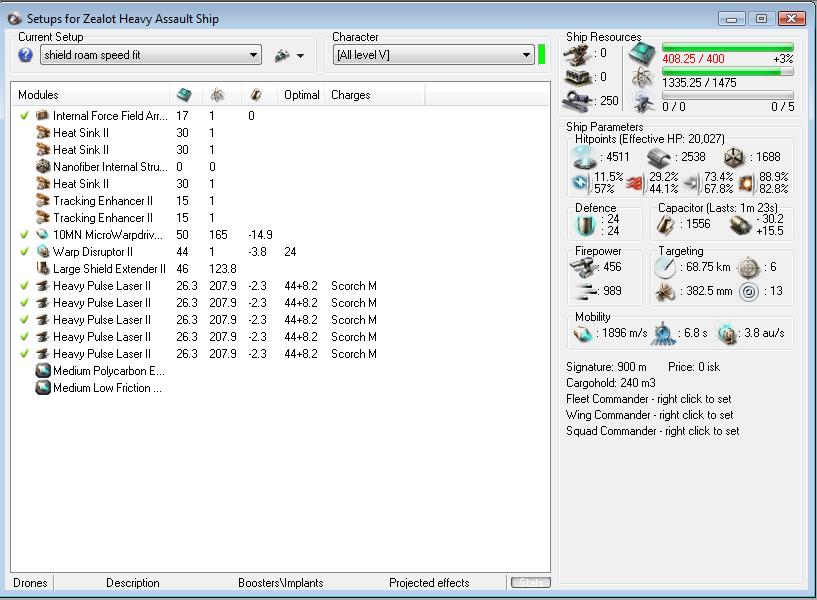Open the Character selection dropdown
Image resolution: width=817 pixels, height=600 pixels.
526,56
